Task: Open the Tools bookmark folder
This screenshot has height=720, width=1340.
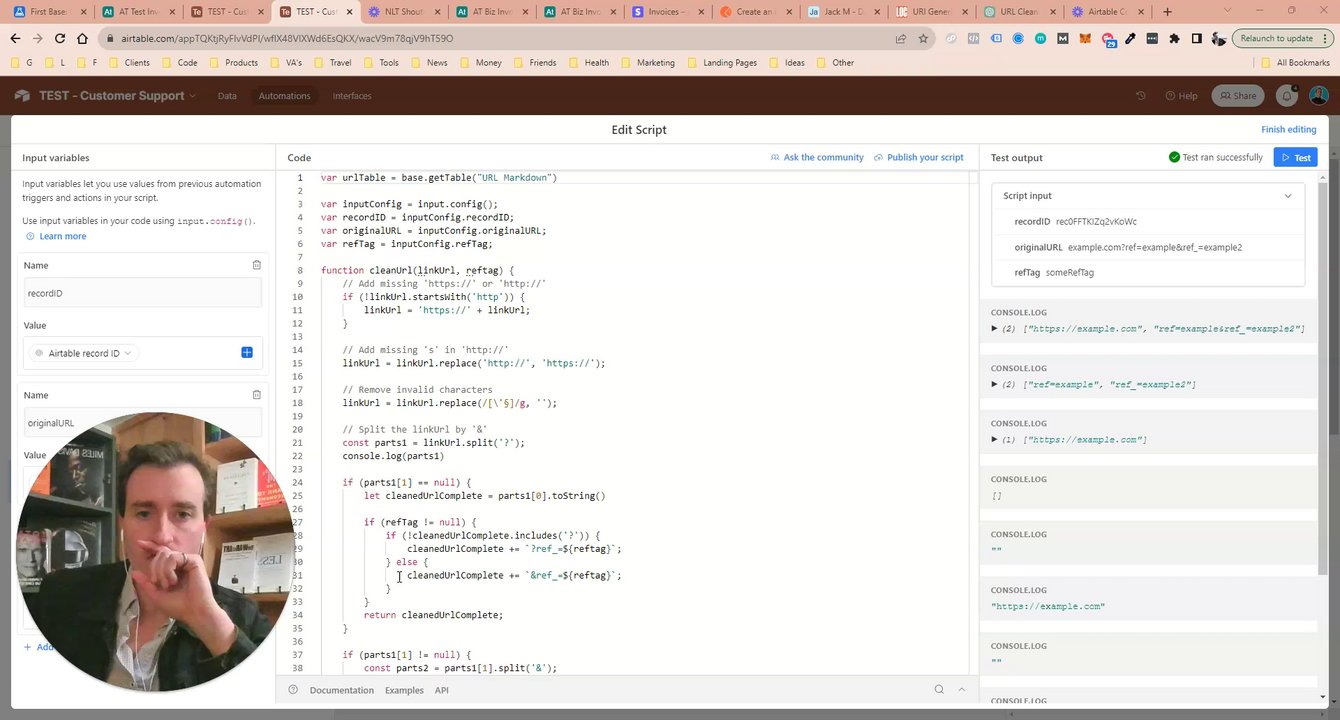Action: tap(381, 62)
